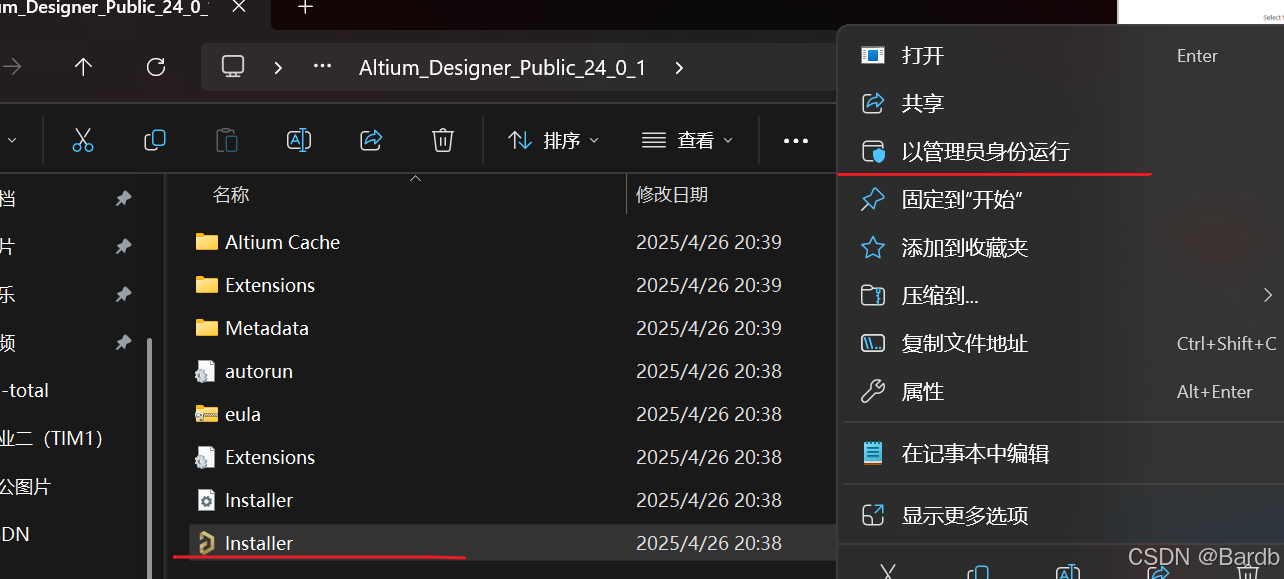1284x579 pixels.
Task: Open the toolbar three-dots more menu
Action: click(796, 141)
